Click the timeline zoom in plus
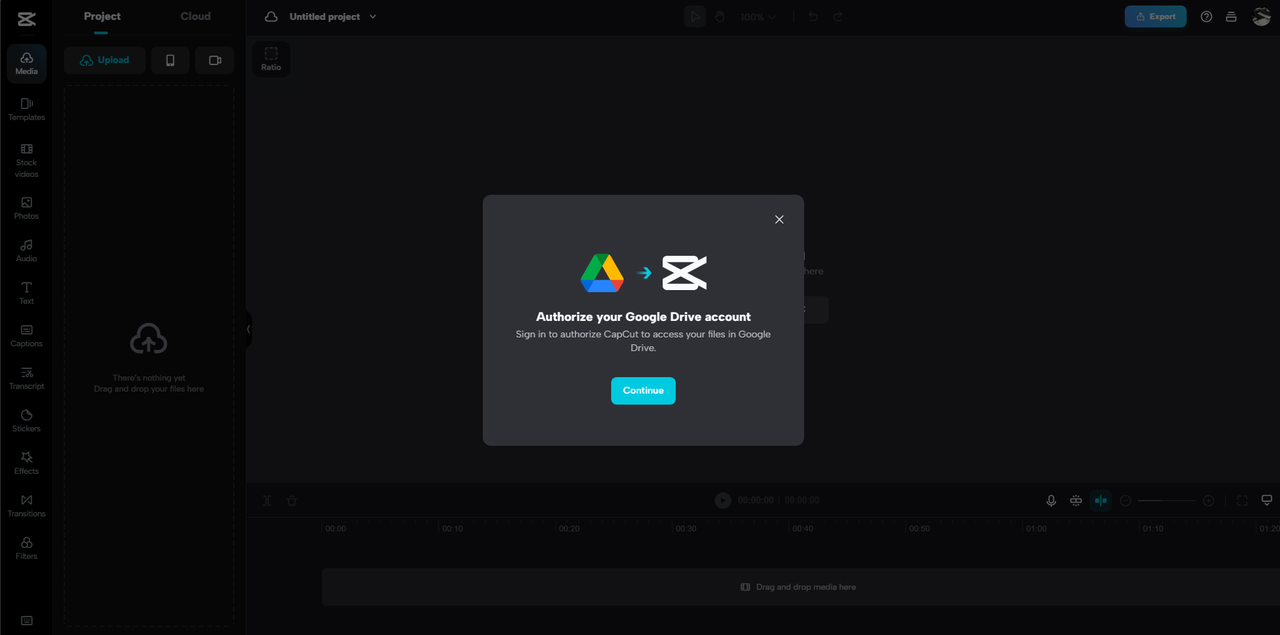The height and width of the screenshot is (635, 1280). (1208, 501)
